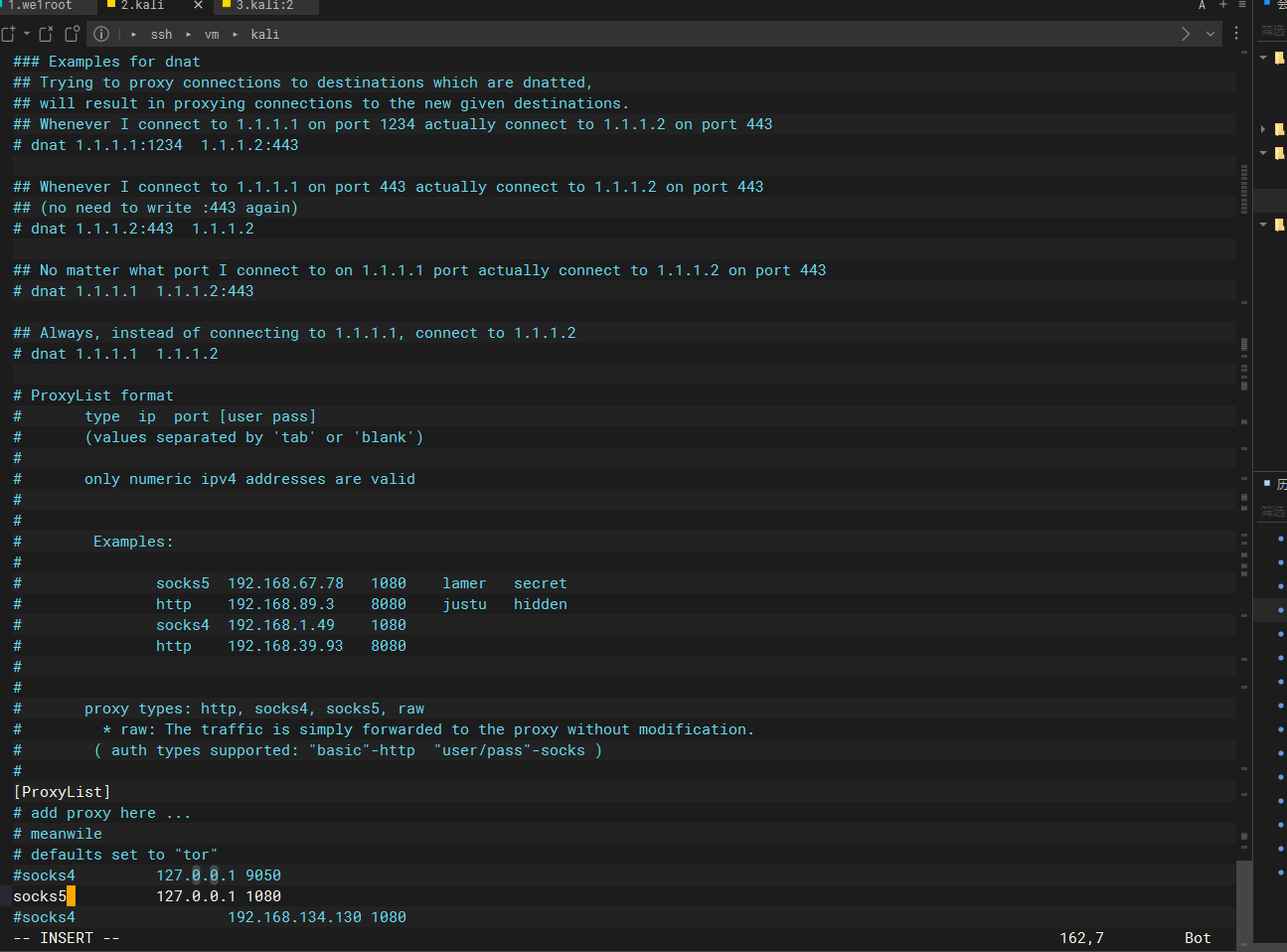The height and width of the screenshot is (952, 1287).
Task: Place cursor on the '[ProxyList]' line
Action: [x=62, y=792]
